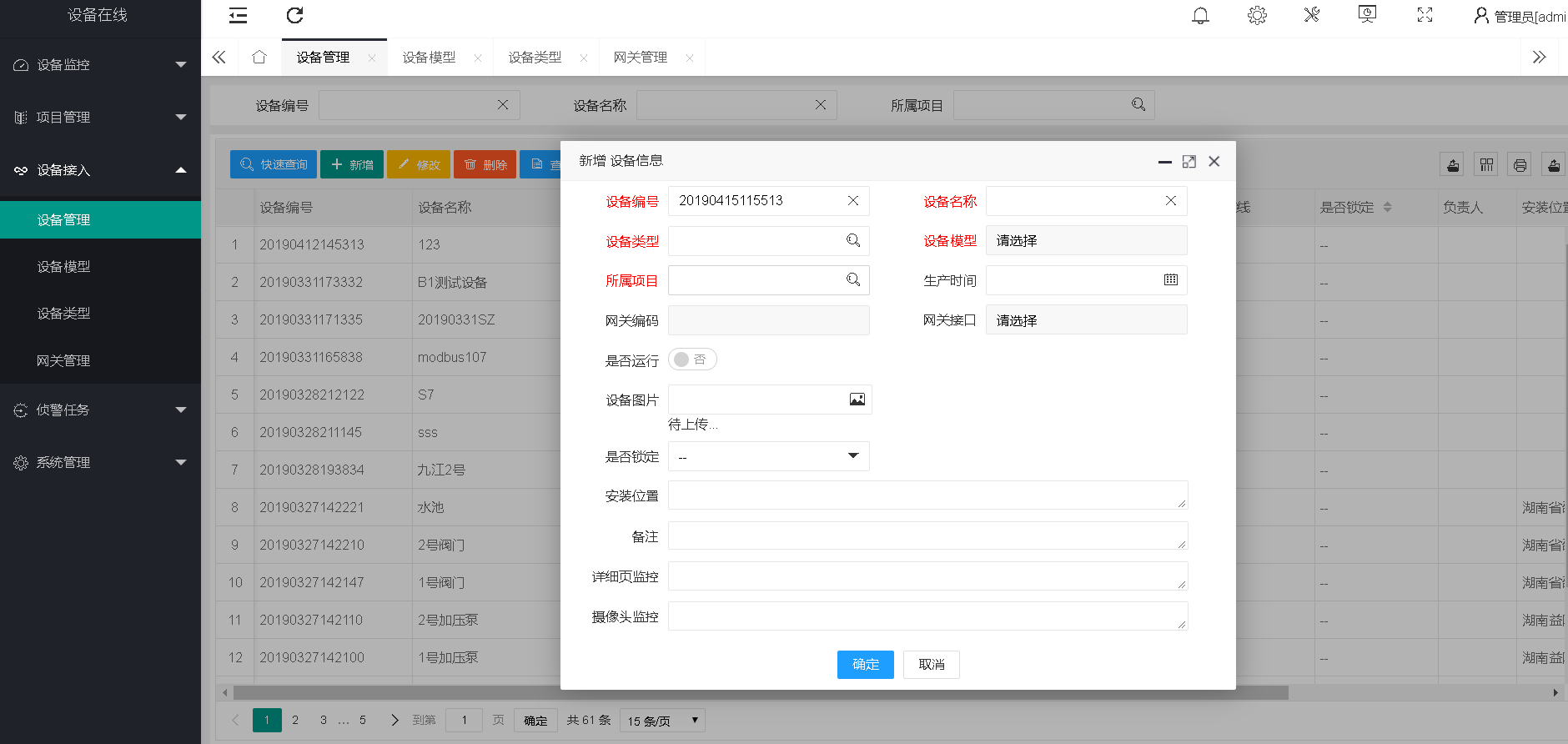The height and width of the screenshot is (744, 1568).
Task: Click the 详细页监控 text area
Action: click(x=927, y=576)
